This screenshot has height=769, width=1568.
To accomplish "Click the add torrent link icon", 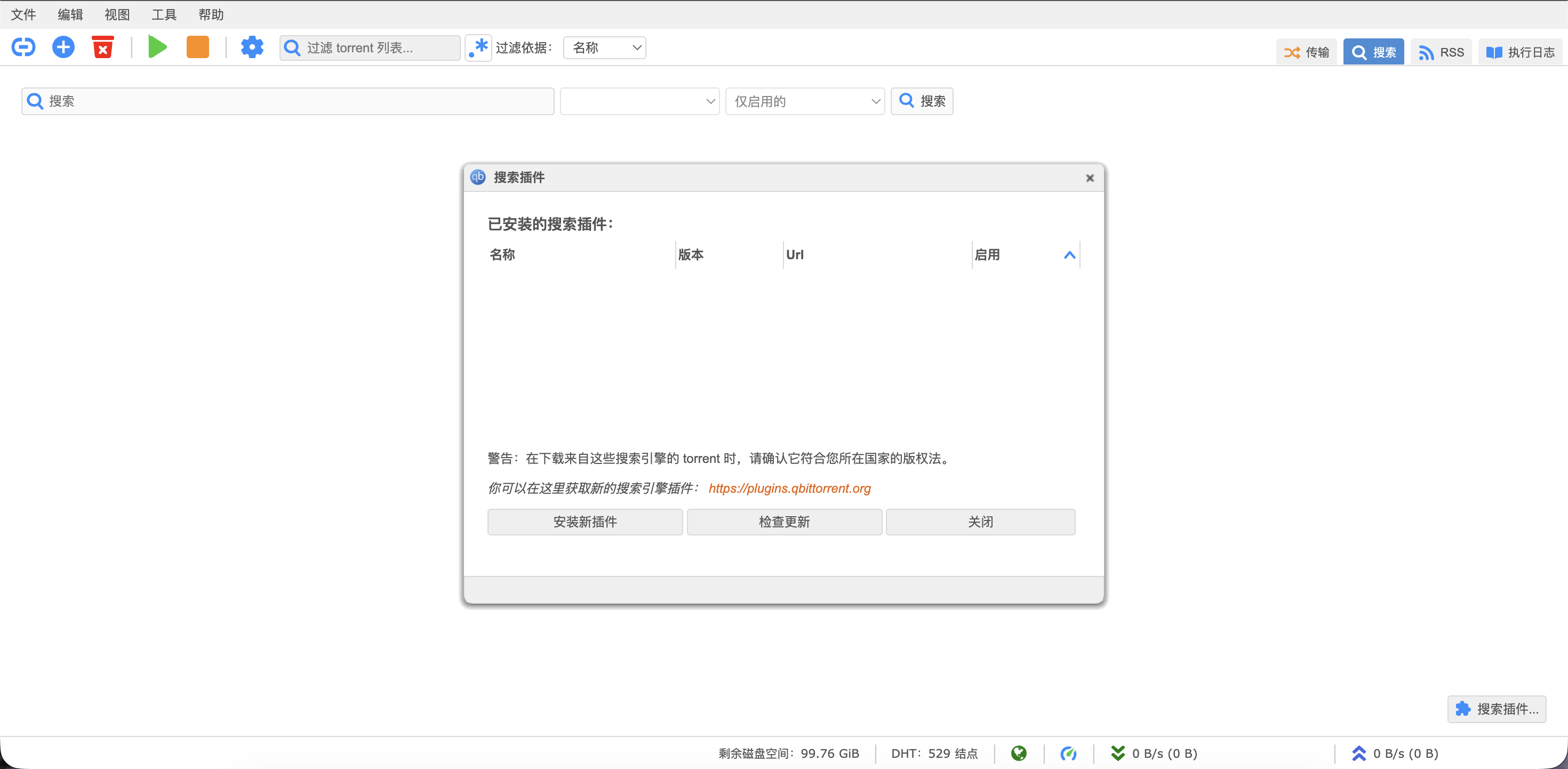I will [x=22, y=47].
